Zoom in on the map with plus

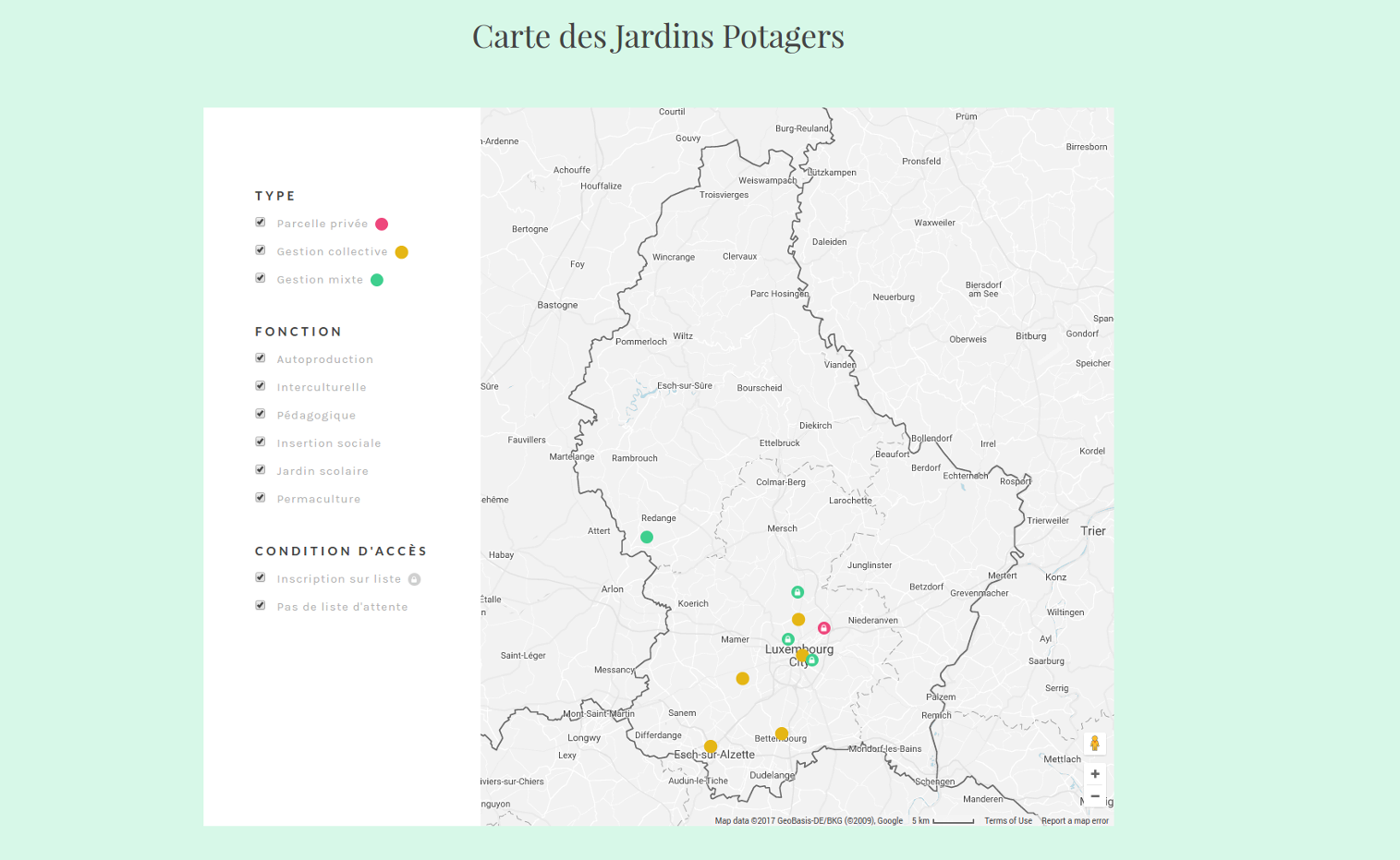[1095, 774]
